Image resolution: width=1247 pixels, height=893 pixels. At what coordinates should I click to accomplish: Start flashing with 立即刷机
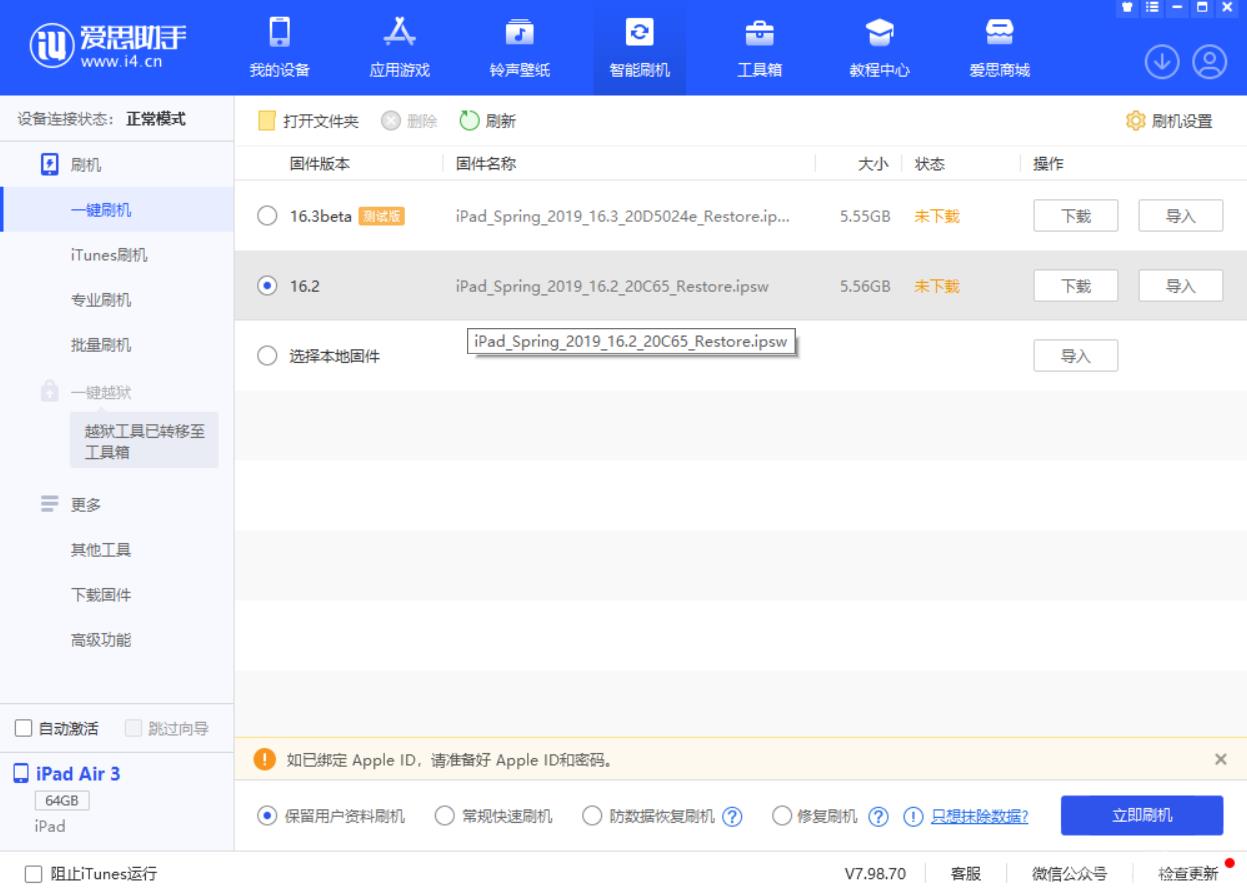click(x=1139, y=814)
